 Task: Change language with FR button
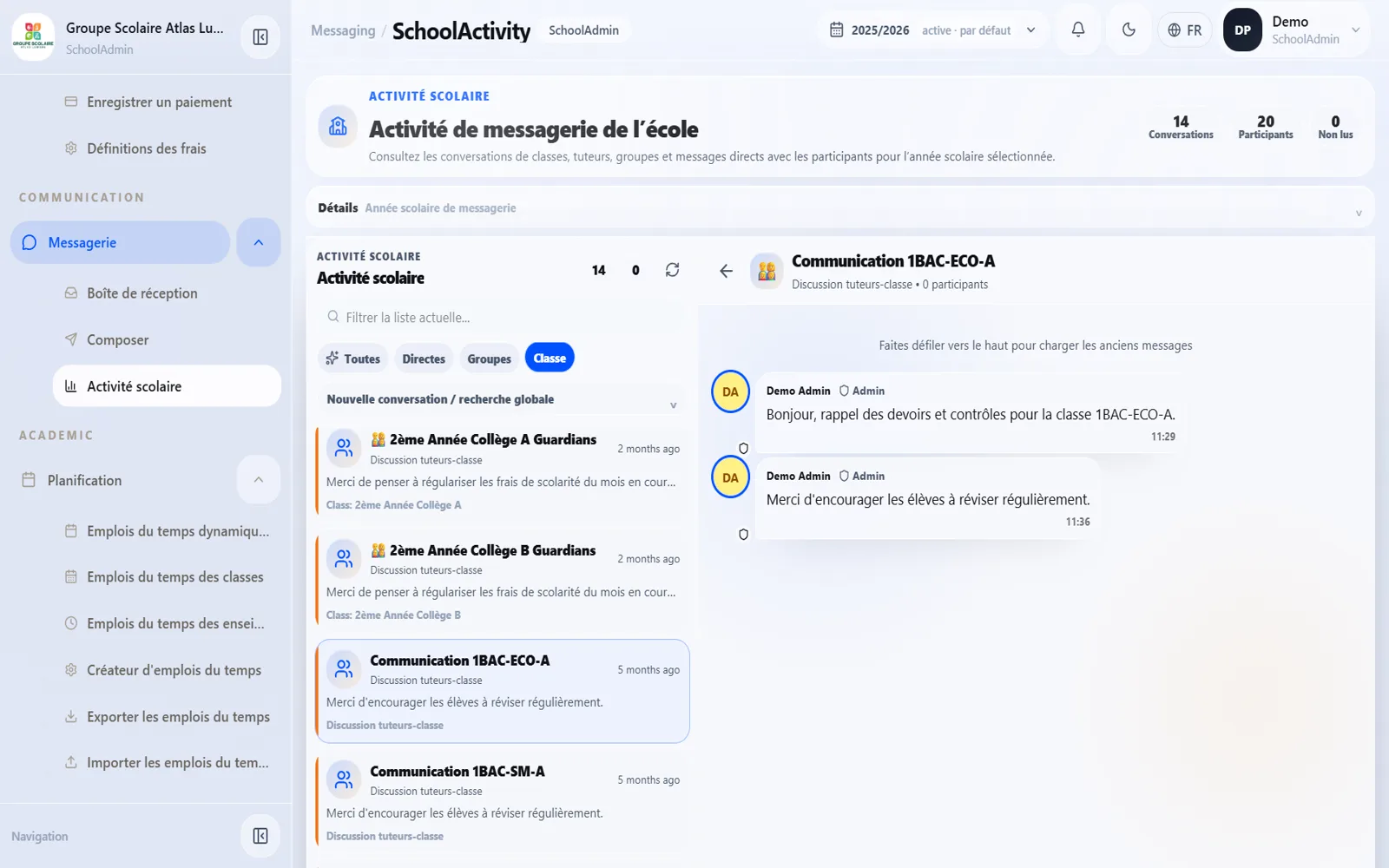tap(1184, 30)
